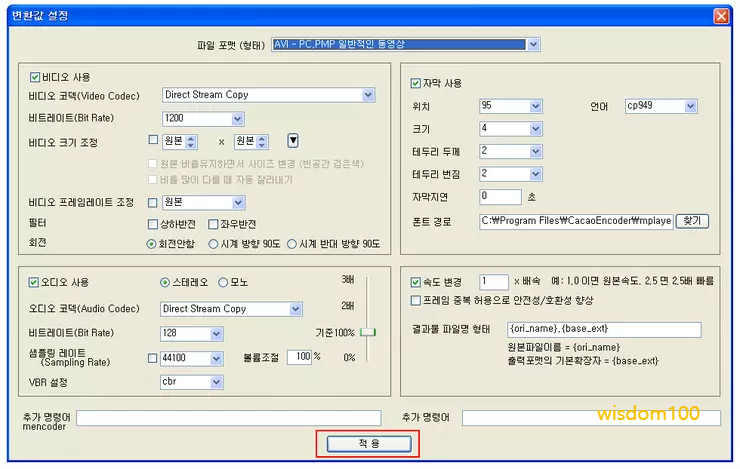Enable the 상하반전 filter checkbox

click(x=153, y=224)
